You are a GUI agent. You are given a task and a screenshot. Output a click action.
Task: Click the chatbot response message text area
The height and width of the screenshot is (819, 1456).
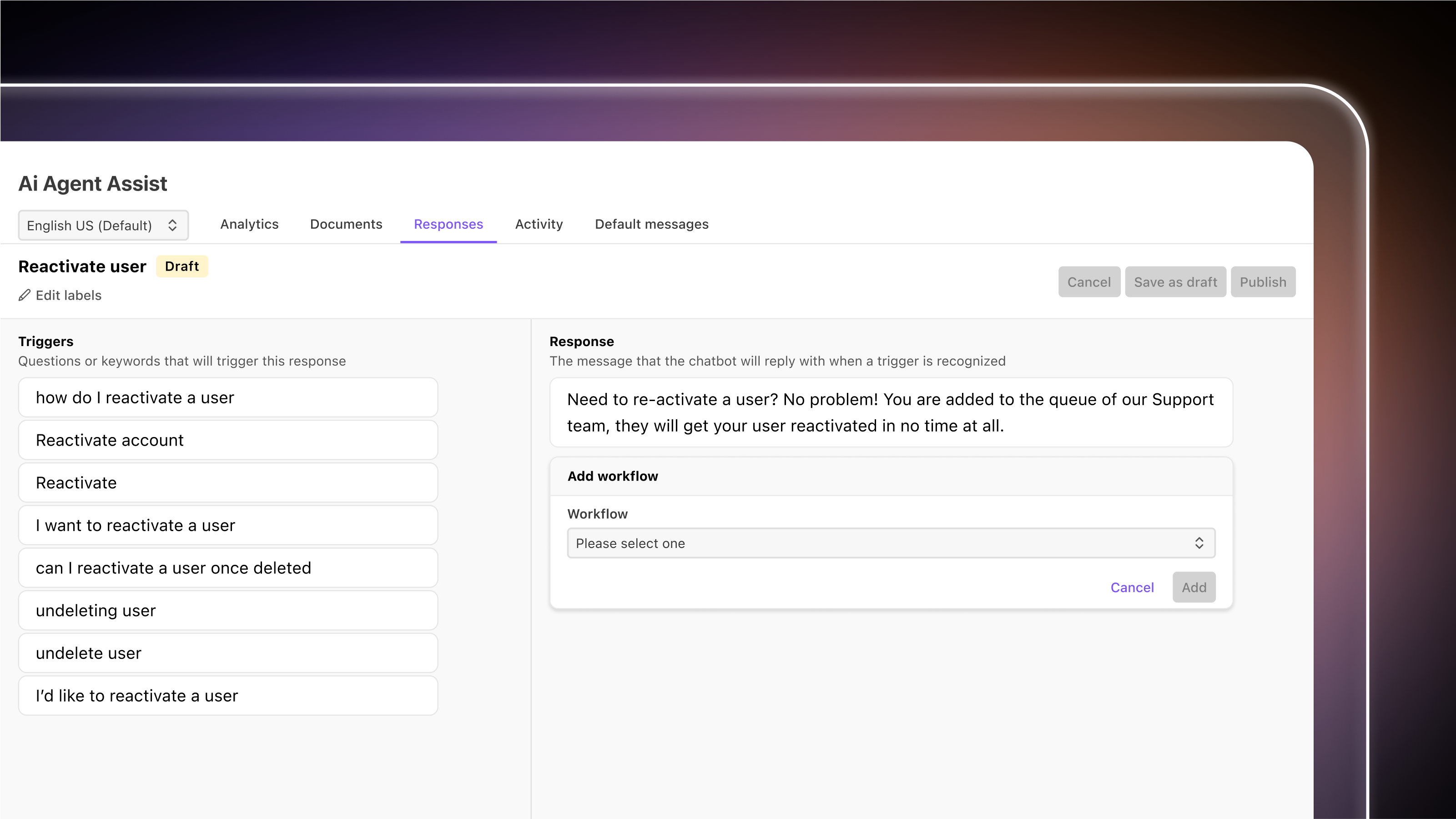pyautogui.click(x=891, y=412)
